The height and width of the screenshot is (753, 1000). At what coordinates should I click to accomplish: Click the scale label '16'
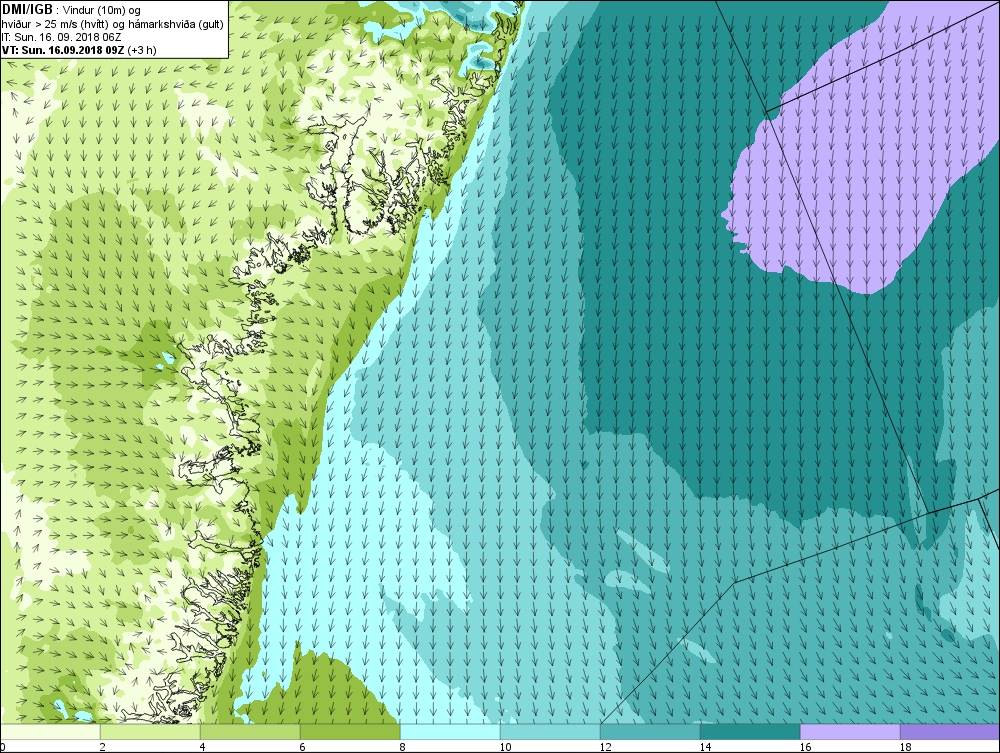pos(805,747)
